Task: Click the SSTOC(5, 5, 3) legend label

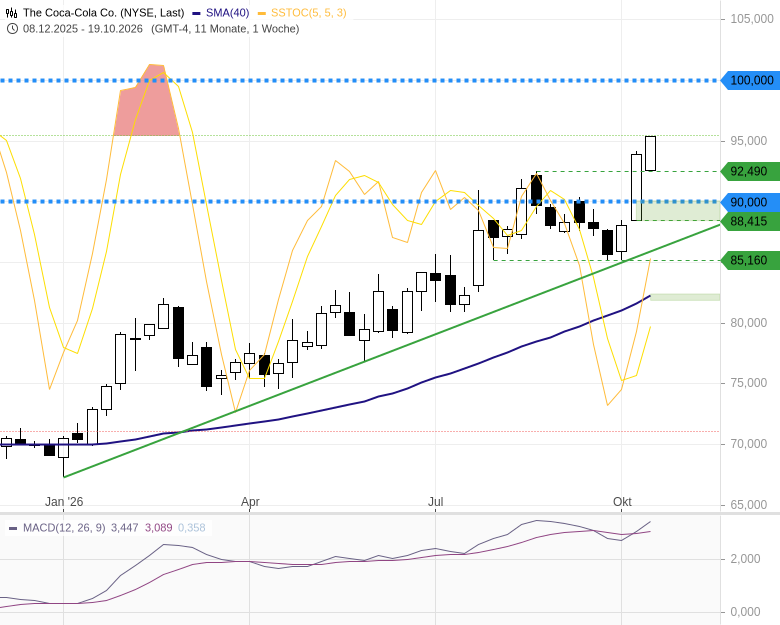Action: coord(308,13)
